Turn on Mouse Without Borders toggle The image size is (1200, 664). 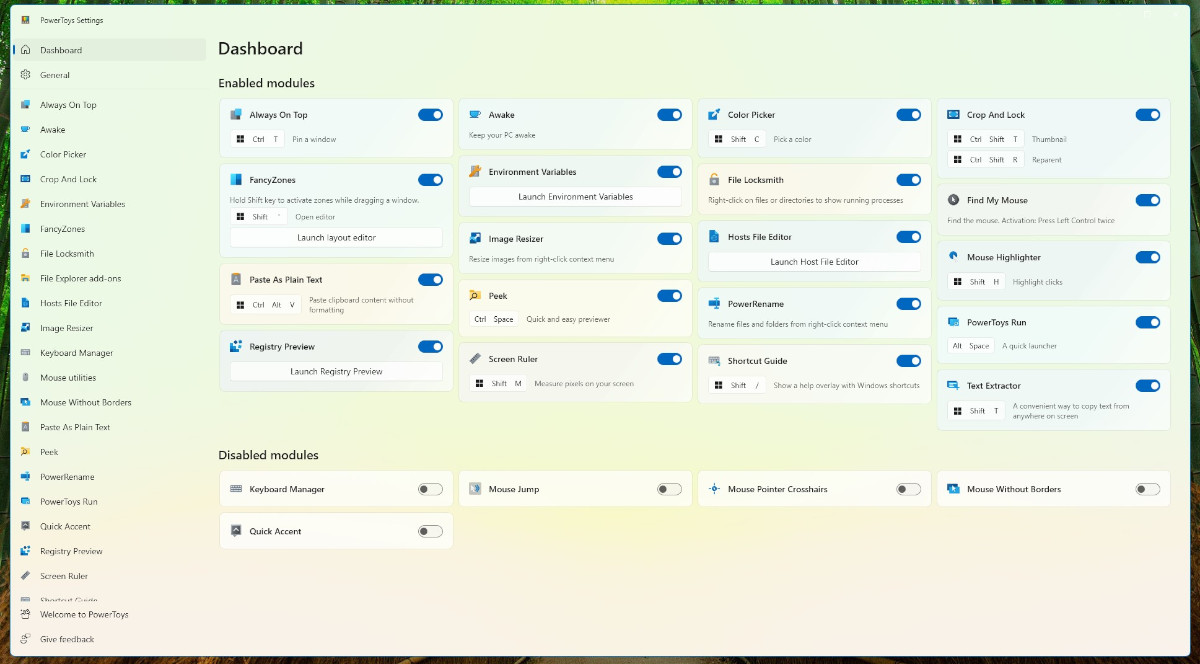(1148, 489)
